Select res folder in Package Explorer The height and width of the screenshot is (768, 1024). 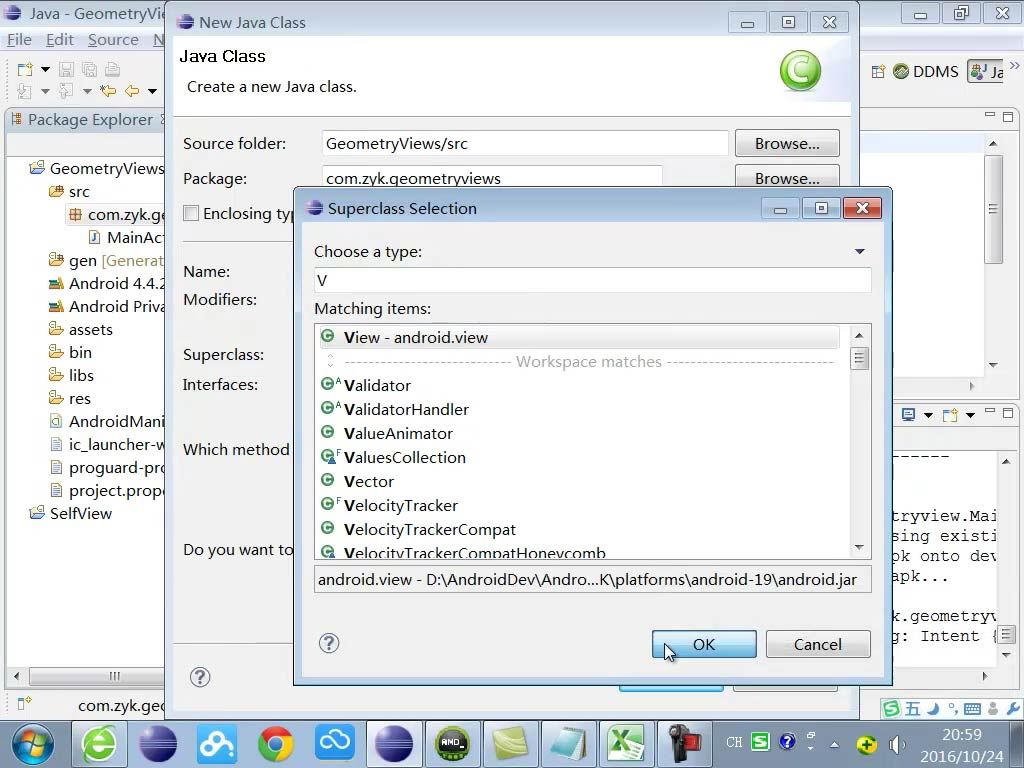(x=69, y=398)
